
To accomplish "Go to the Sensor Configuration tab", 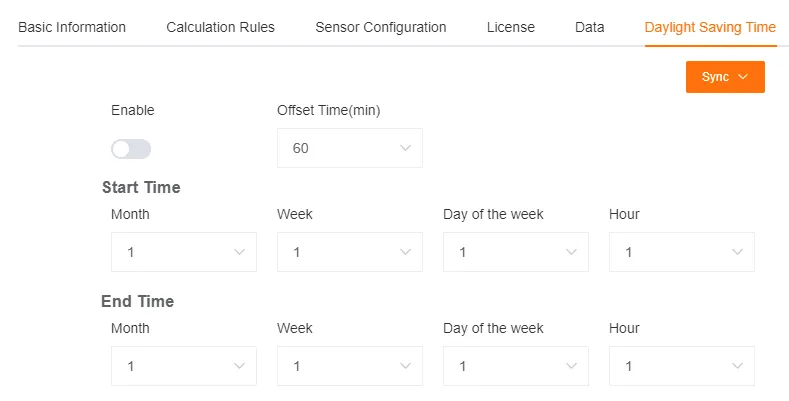I will (380, 27).
